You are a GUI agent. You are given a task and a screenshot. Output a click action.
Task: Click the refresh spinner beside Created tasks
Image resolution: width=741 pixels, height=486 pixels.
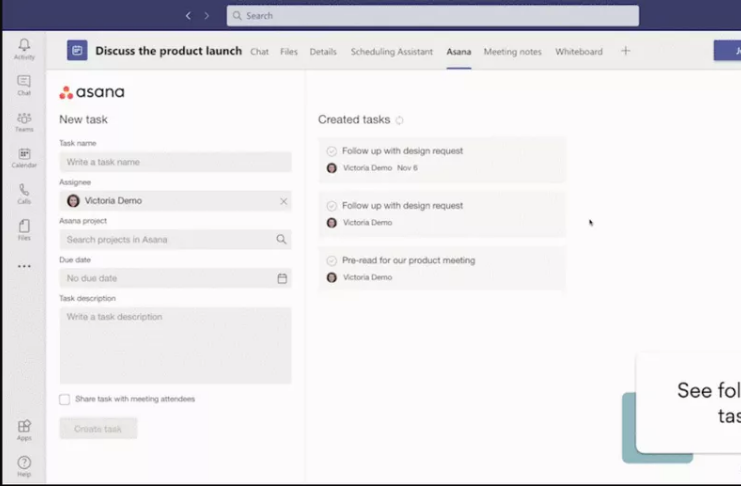[x=399, y=120]
